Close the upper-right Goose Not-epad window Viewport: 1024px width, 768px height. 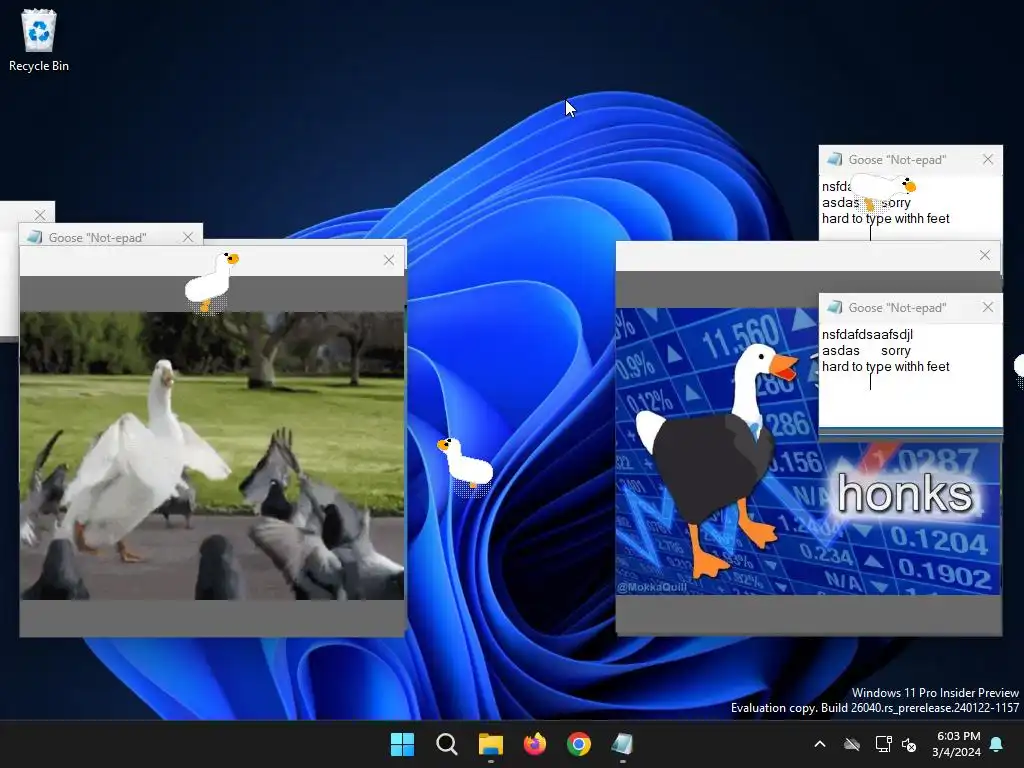coord(988,159)
